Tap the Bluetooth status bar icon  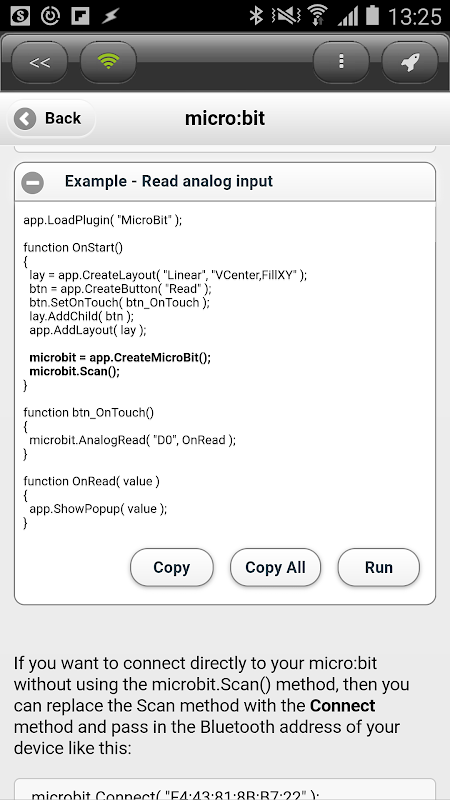[255, 15]
